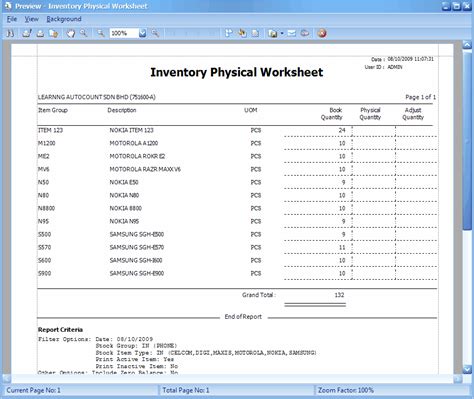Click the Book Quantity column header

[x=332, y=114]
